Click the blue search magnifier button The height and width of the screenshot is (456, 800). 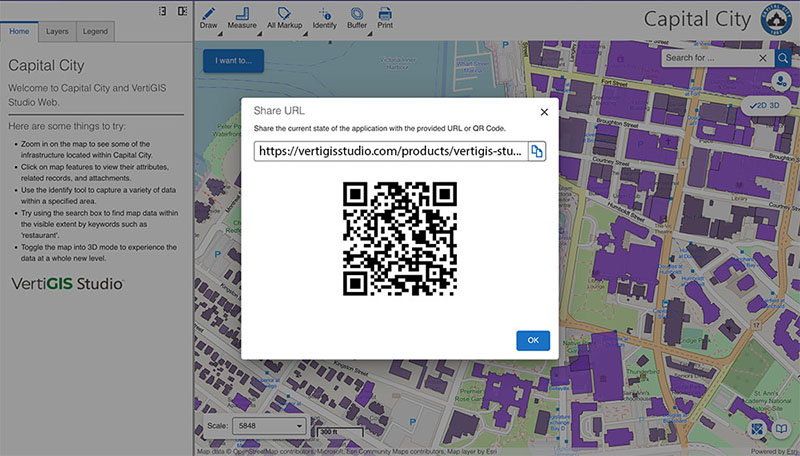pos(783,58)
